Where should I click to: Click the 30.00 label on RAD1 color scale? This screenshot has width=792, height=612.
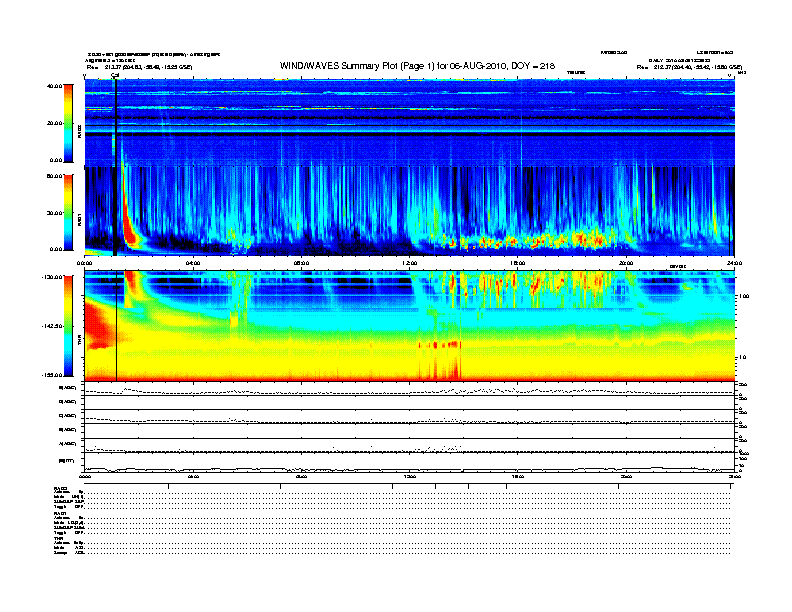tap(54, 213)
